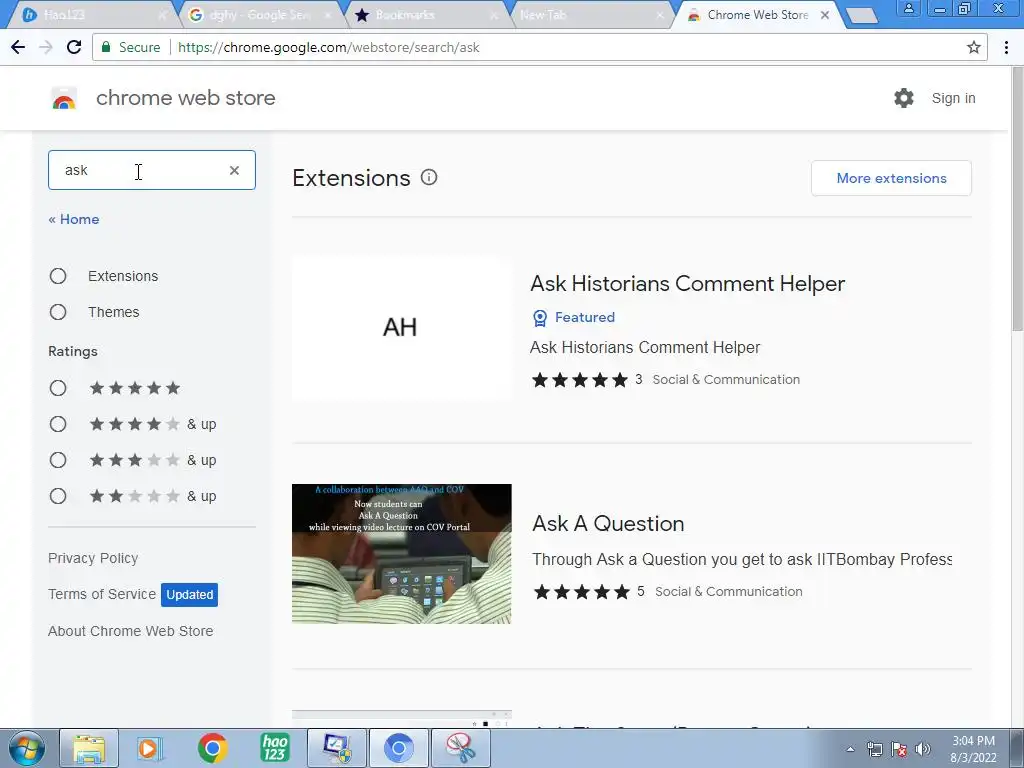The width and height of the screenshot is (1024, 768).
Task: Open the Snipping Tool scissors icon
Action: point(460,748)
